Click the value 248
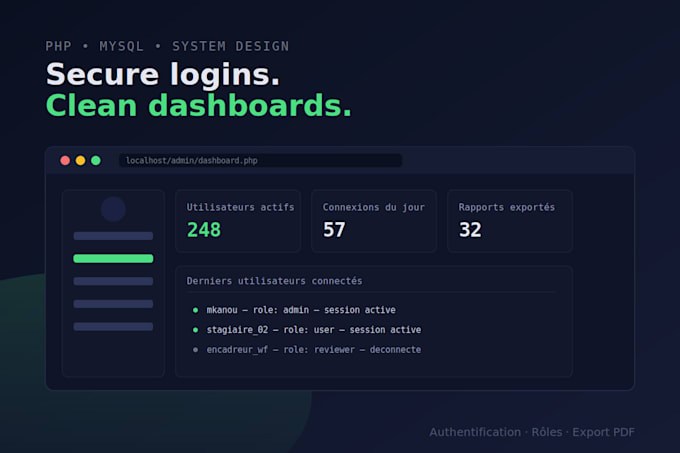 (204, 230)
